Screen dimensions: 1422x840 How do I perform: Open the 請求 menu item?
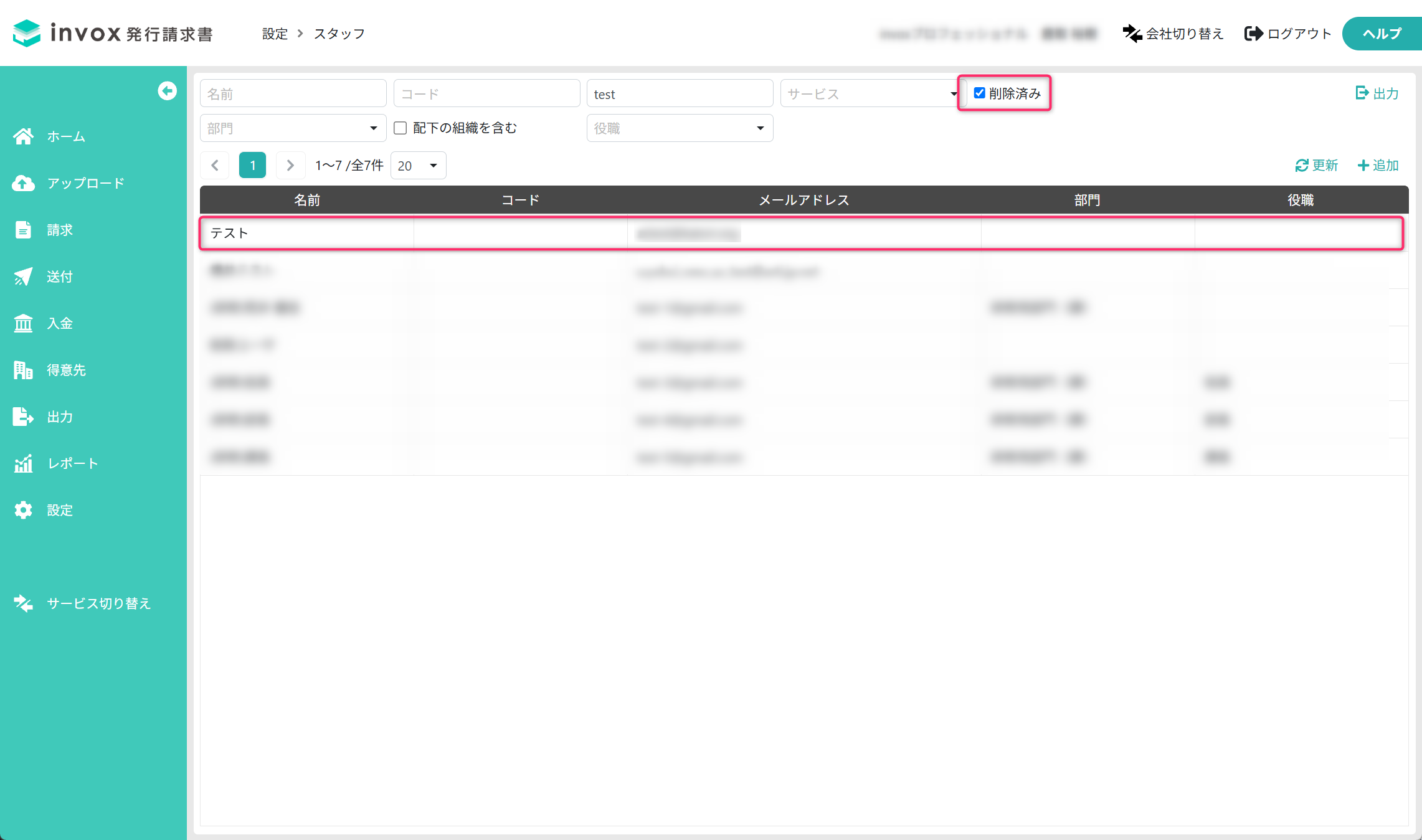click(x=60, y=230)
